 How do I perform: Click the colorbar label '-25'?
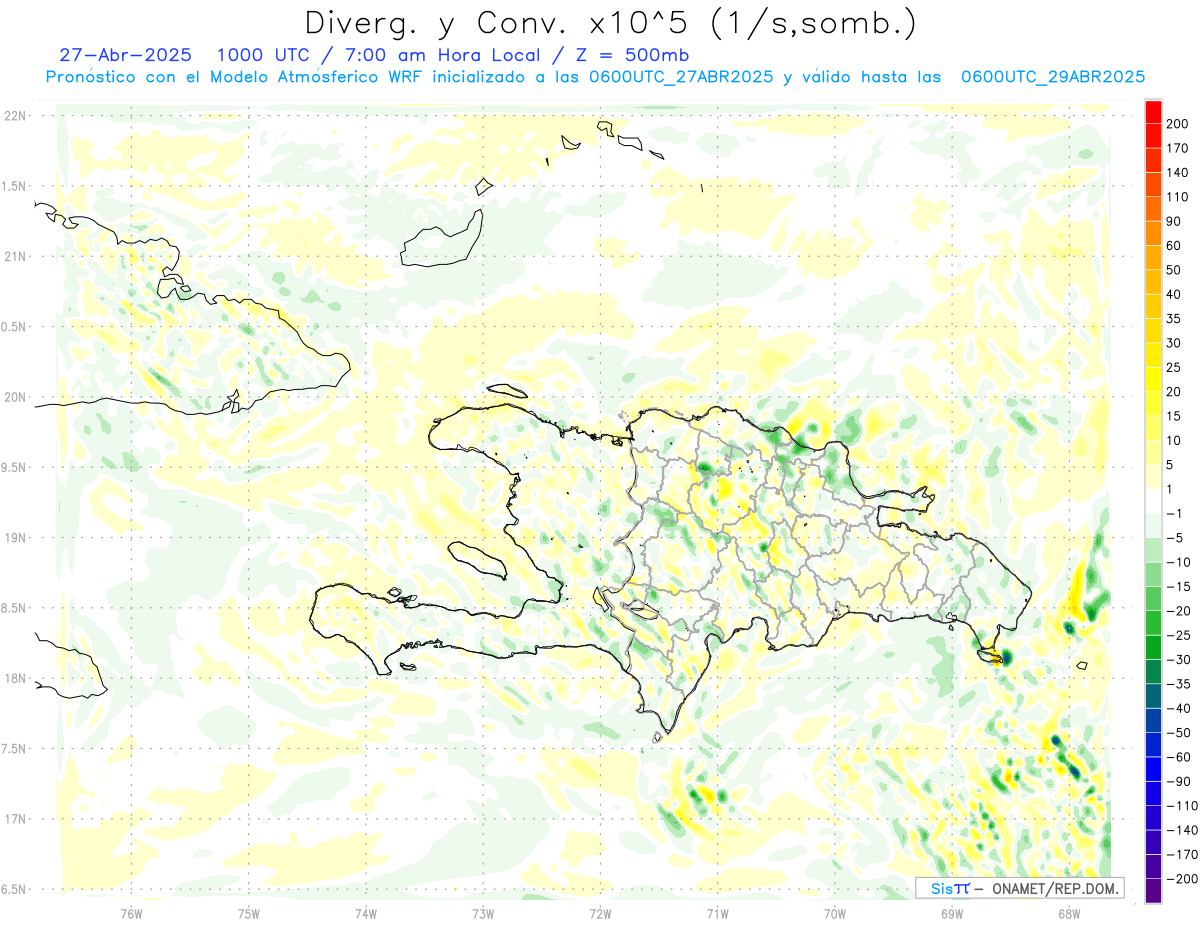(1177, 636)
